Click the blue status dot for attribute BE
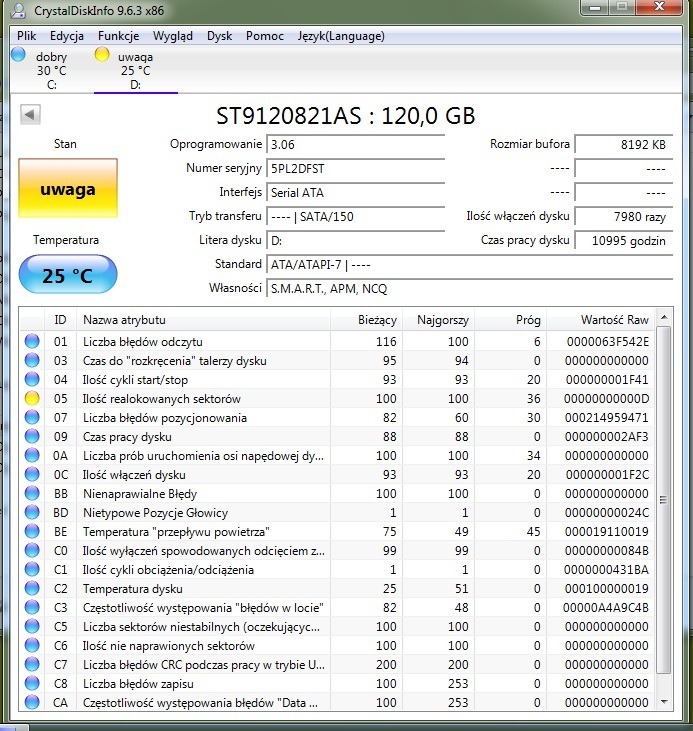The height and width of the screenshot is (731, 693). coord(33,532)
